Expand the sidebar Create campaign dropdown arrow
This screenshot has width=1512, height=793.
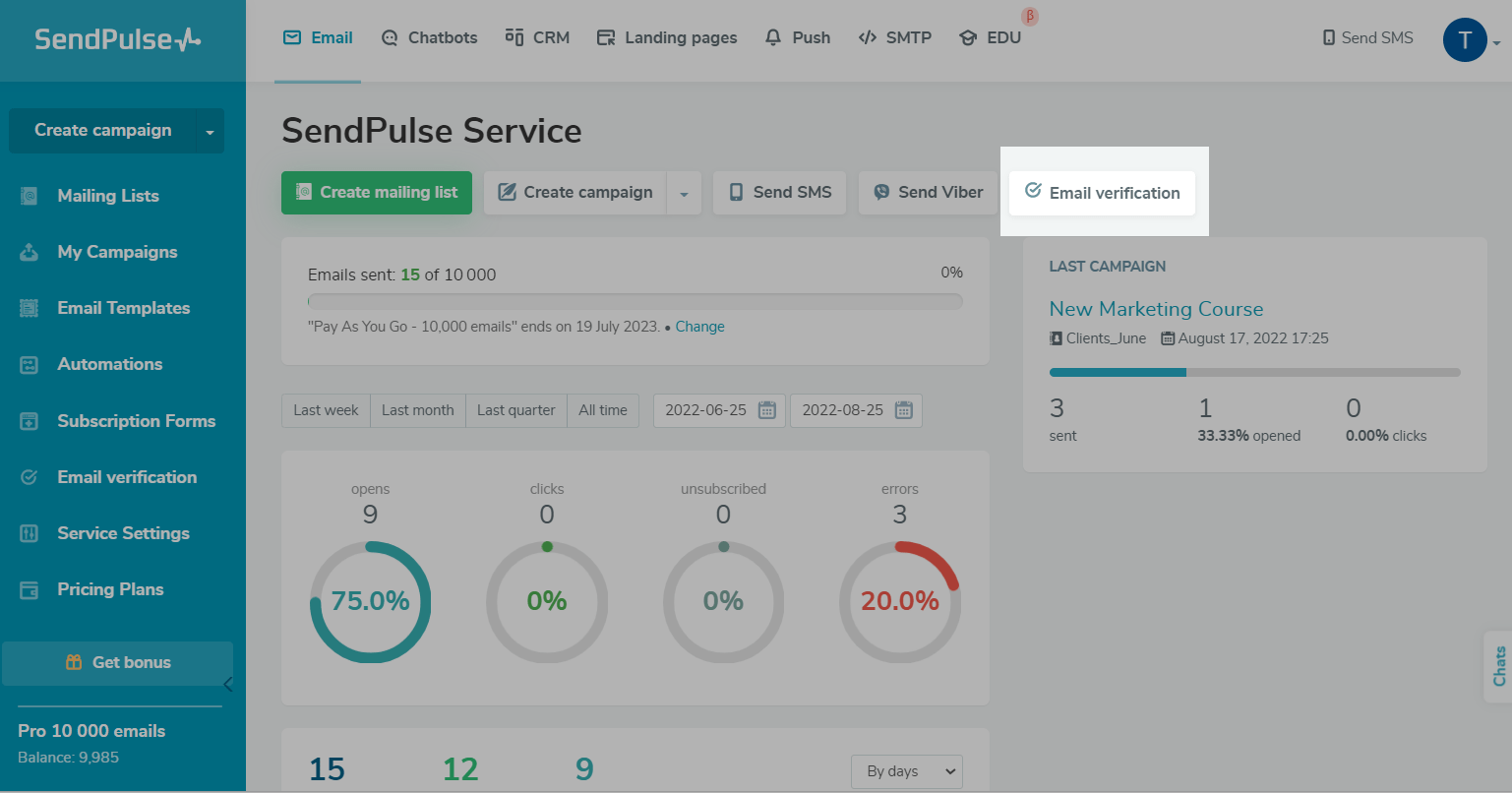[x=210, y=132]
